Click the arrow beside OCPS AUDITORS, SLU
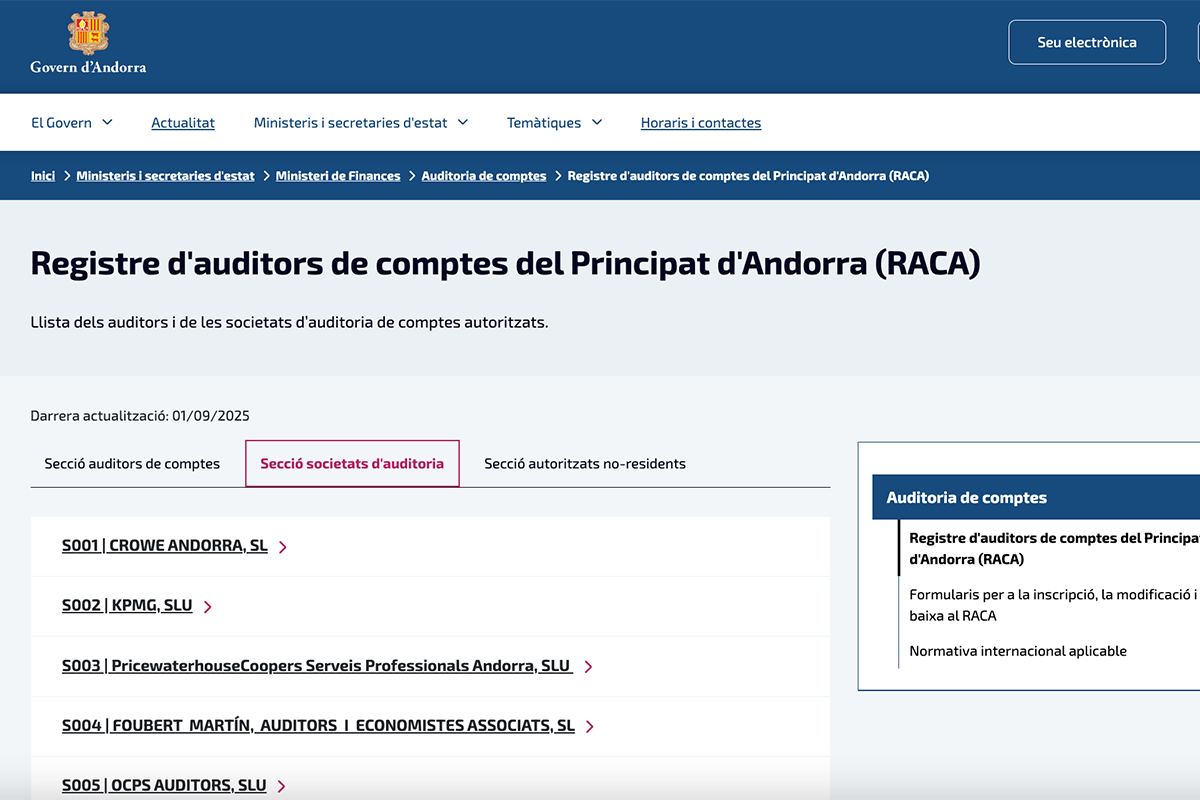Viewport: 1200px width, 800px height. pyautogui.click(x=283, y=785)
